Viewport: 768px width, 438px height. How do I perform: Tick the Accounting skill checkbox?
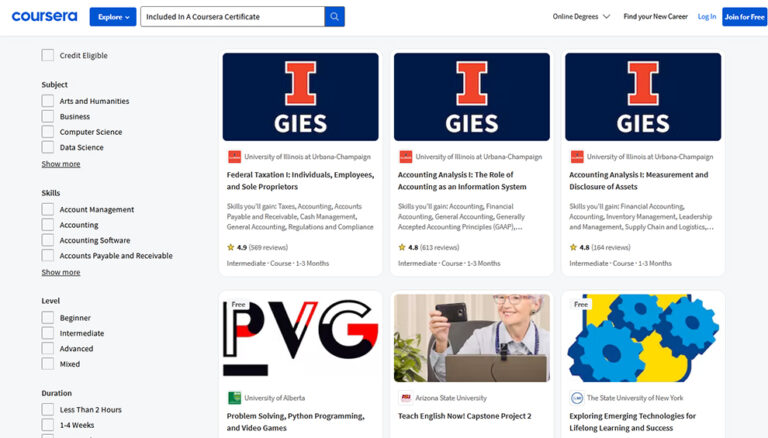click(x=48, y=224)
